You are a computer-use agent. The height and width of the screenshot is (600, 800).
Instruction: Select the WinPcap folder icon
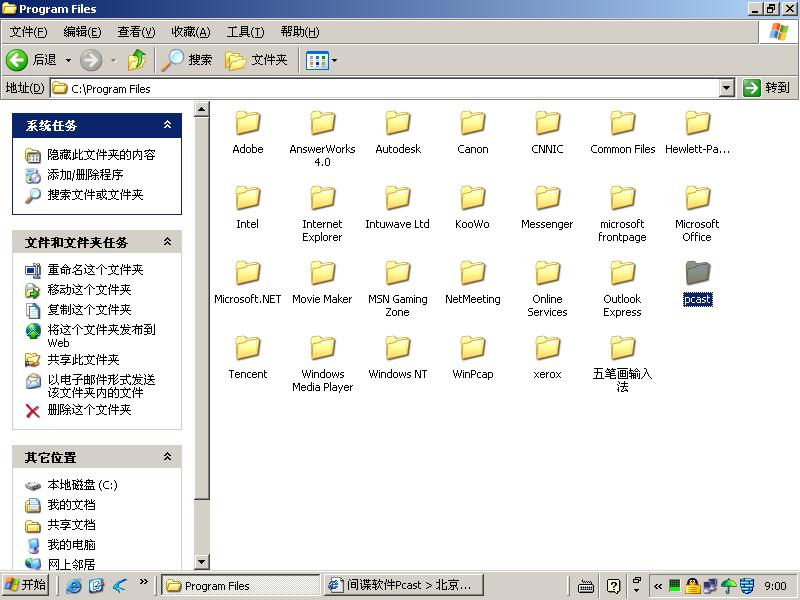point(473,349)
